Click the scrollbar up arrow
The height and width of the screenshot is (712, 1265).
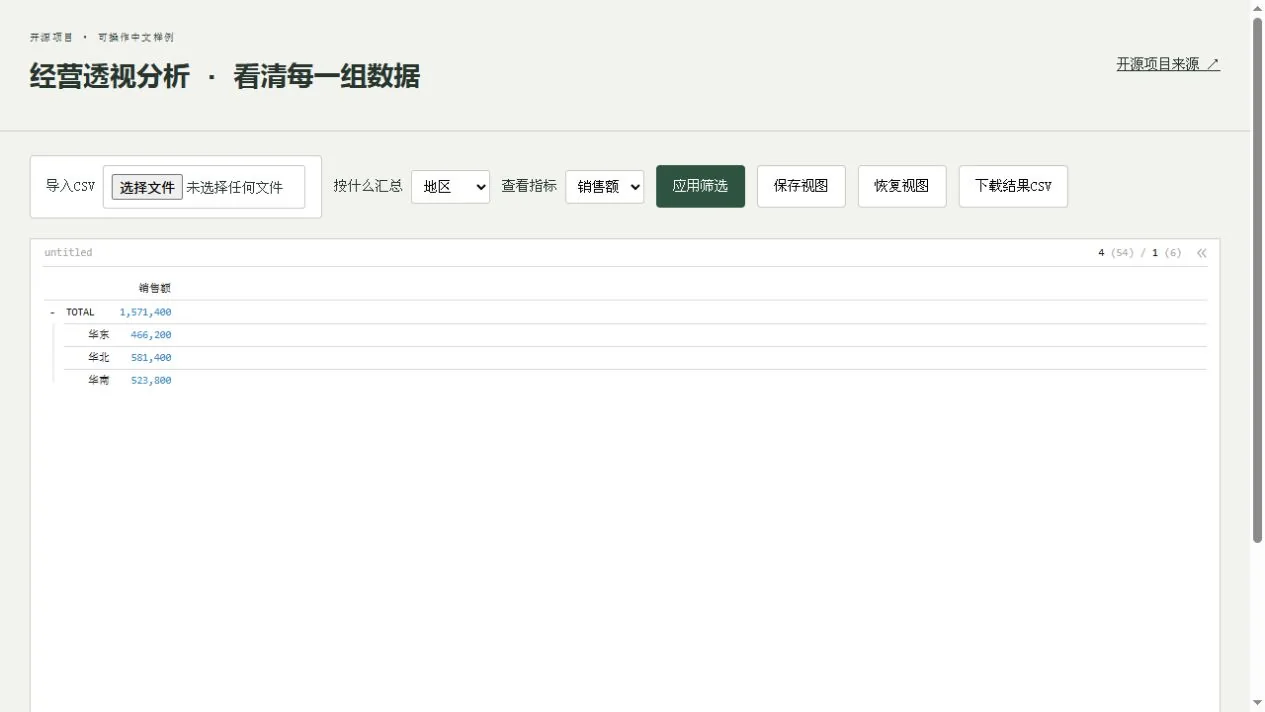pos(1257,8)
